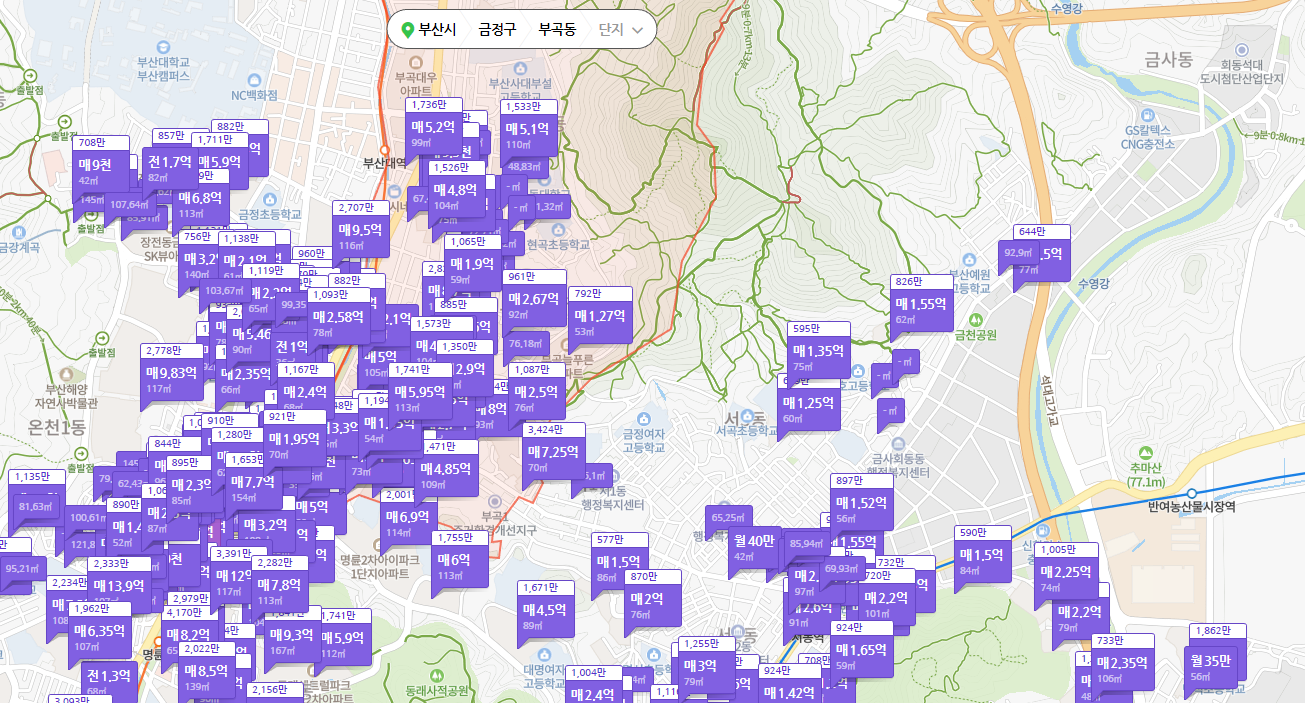Image resolution: width=1305 pixels, height=703 pixels.
Task: Open listing marker 매5.2억 99㎡
Action: [432, 130]
